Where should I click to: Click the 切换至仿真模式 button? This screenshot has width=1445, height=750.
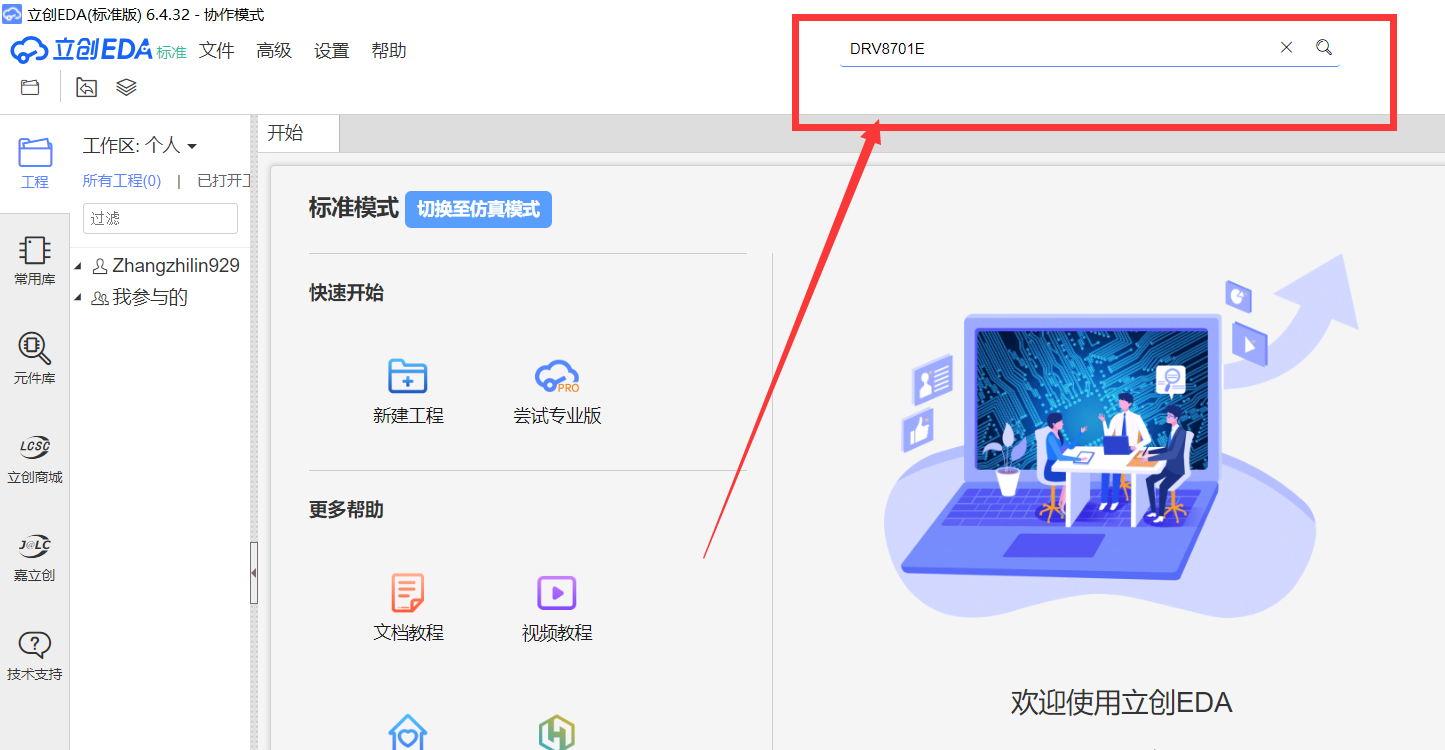click(478, 209)
